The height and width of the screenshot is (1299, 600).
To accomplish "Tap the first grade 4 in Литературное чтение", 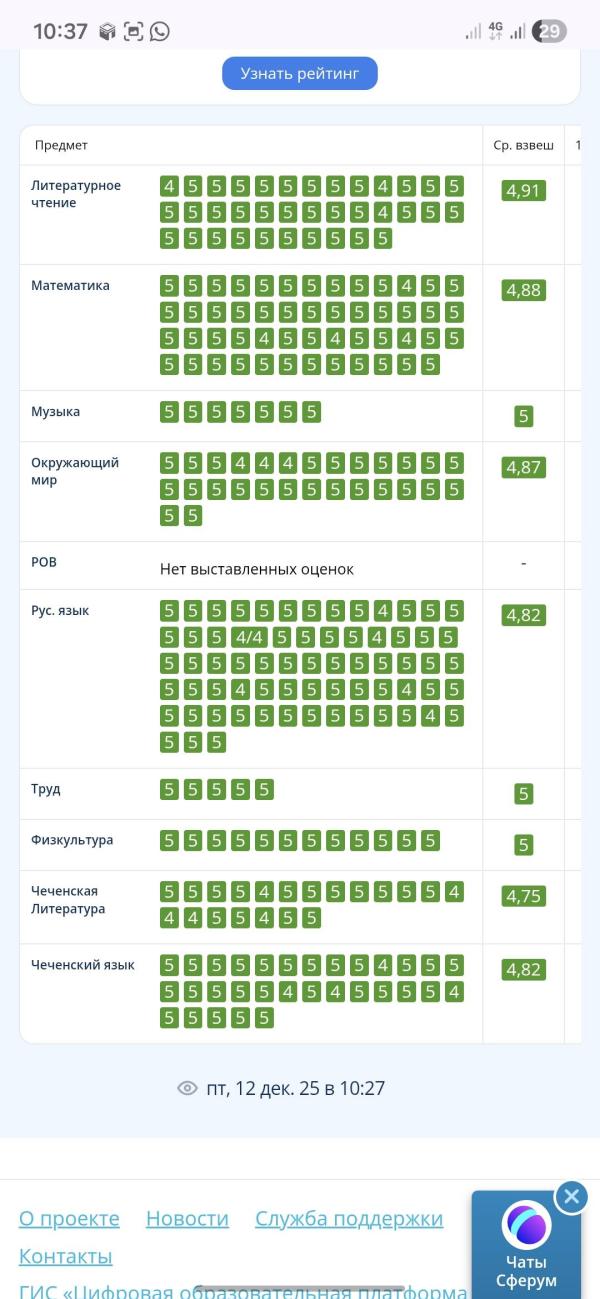I will coord(168,186).
